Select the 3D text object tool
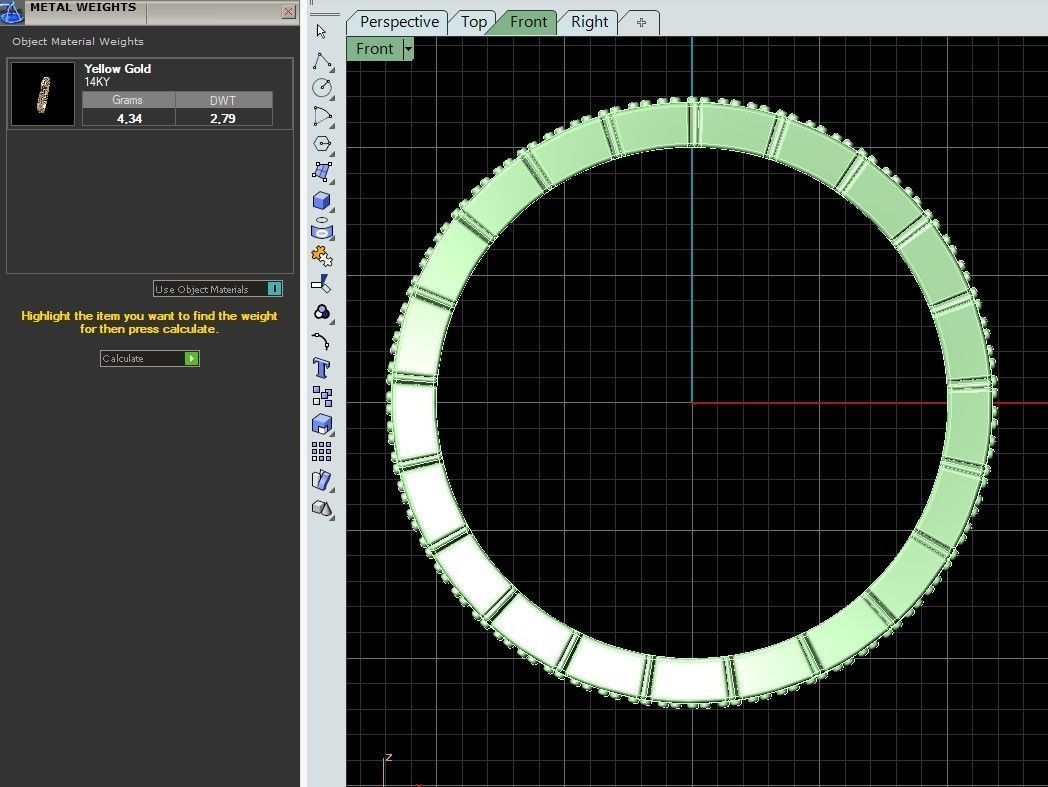This screenshot has height=787, width=1048. click(321, 368)
